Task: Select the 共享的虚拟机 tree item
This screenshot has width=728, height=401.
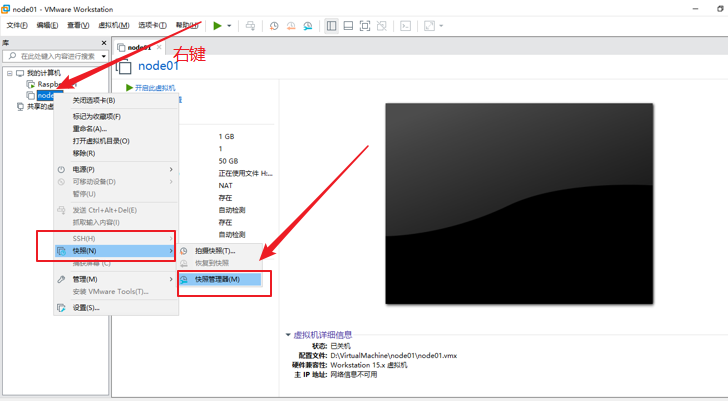Action: pos(40,107)
